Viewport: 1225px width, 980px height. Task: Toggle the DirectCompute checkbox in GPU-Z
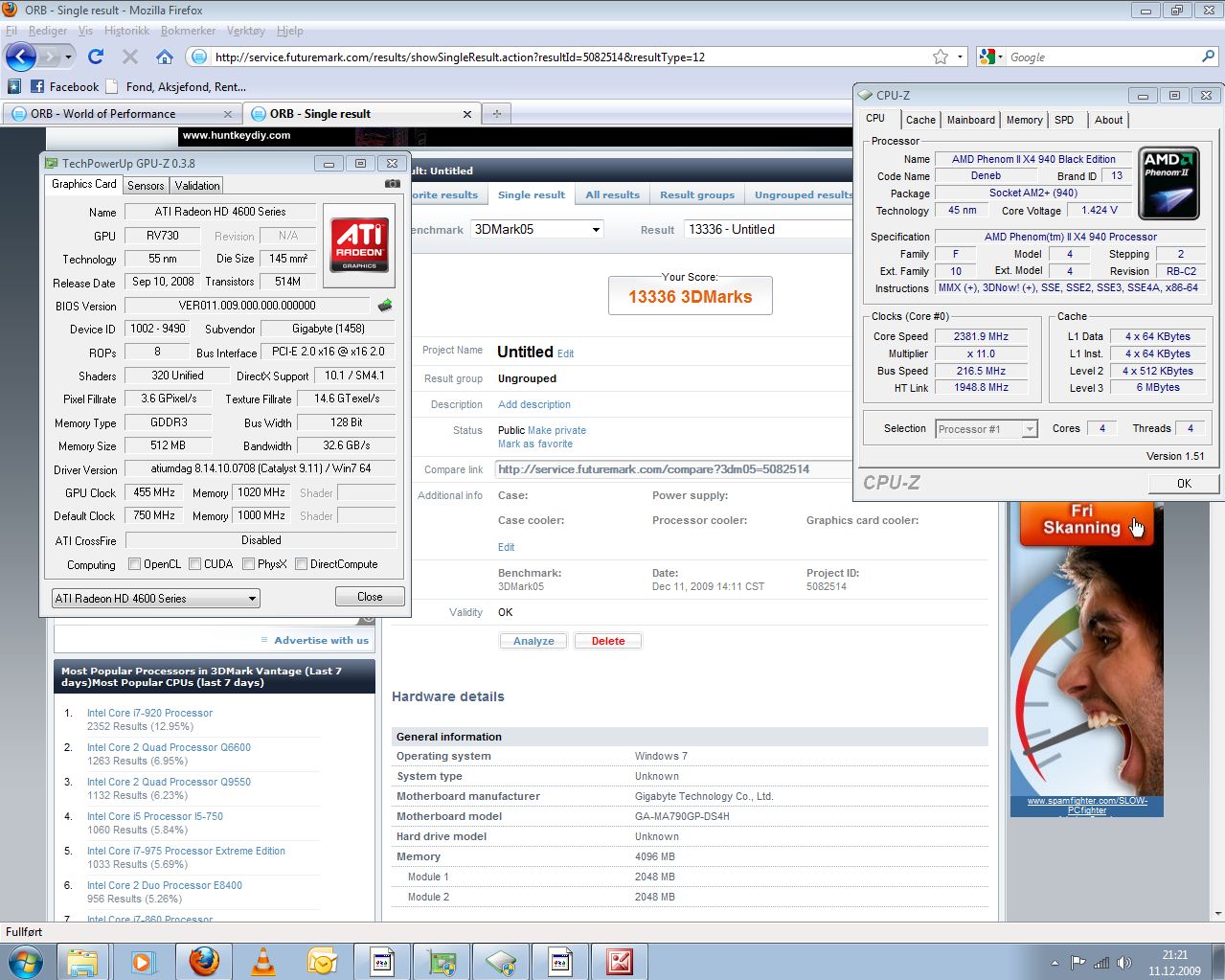tap(302, 564)
